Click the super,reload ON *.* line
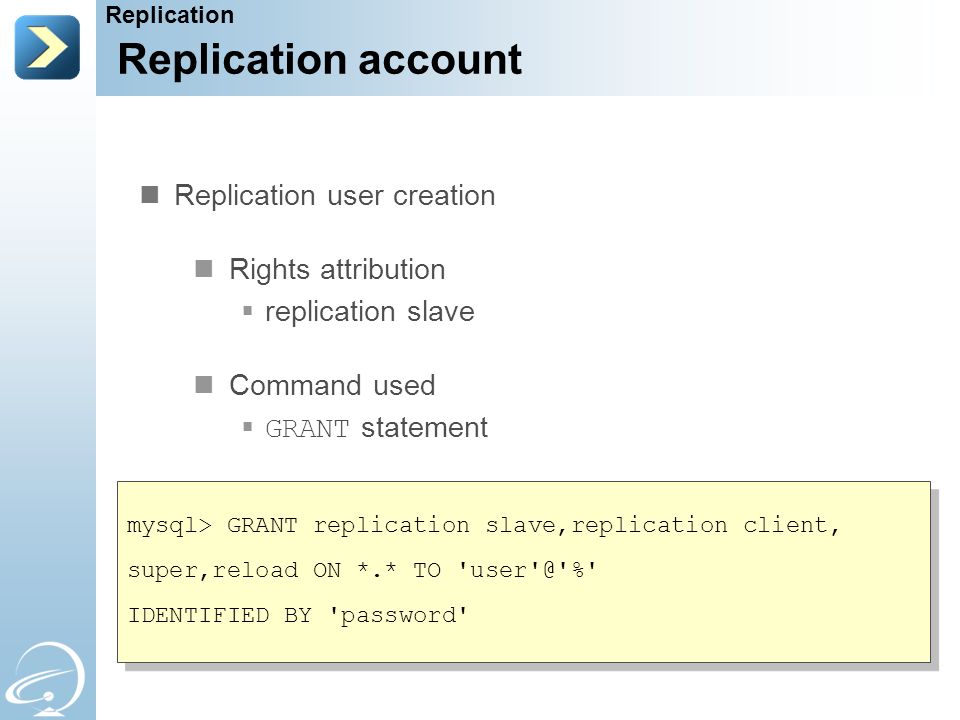The width and height of the screenshot is (960, 720). (x=362, y=571)
